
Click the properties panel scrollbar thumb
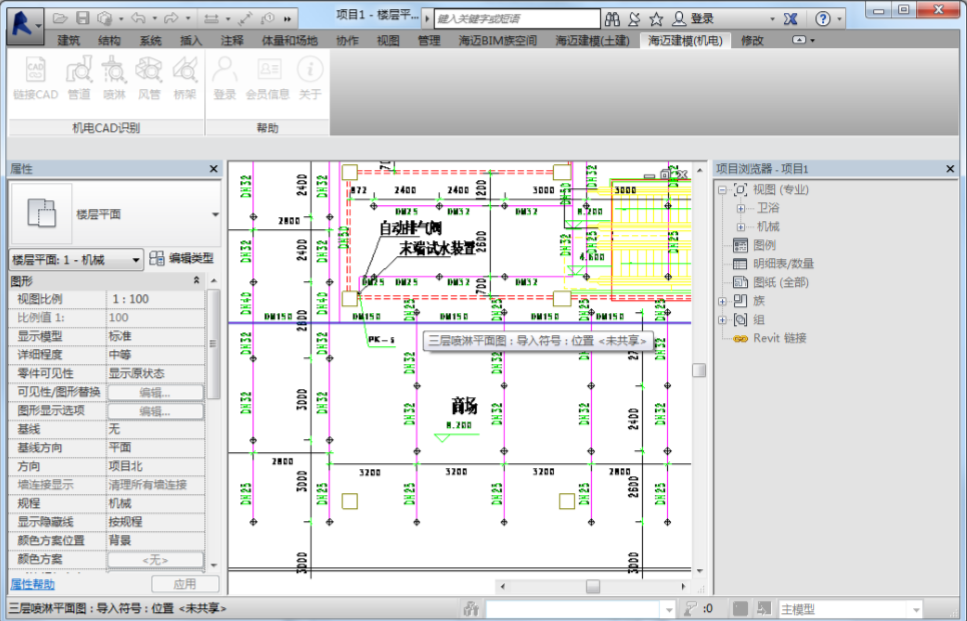[x=213, y=344]
